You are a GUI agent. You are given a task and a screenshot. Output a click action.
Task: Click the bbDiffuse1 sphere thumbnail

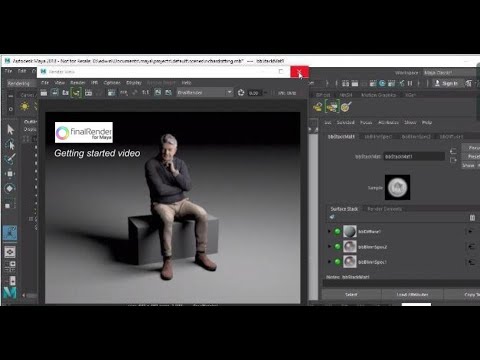click(350, 231)
